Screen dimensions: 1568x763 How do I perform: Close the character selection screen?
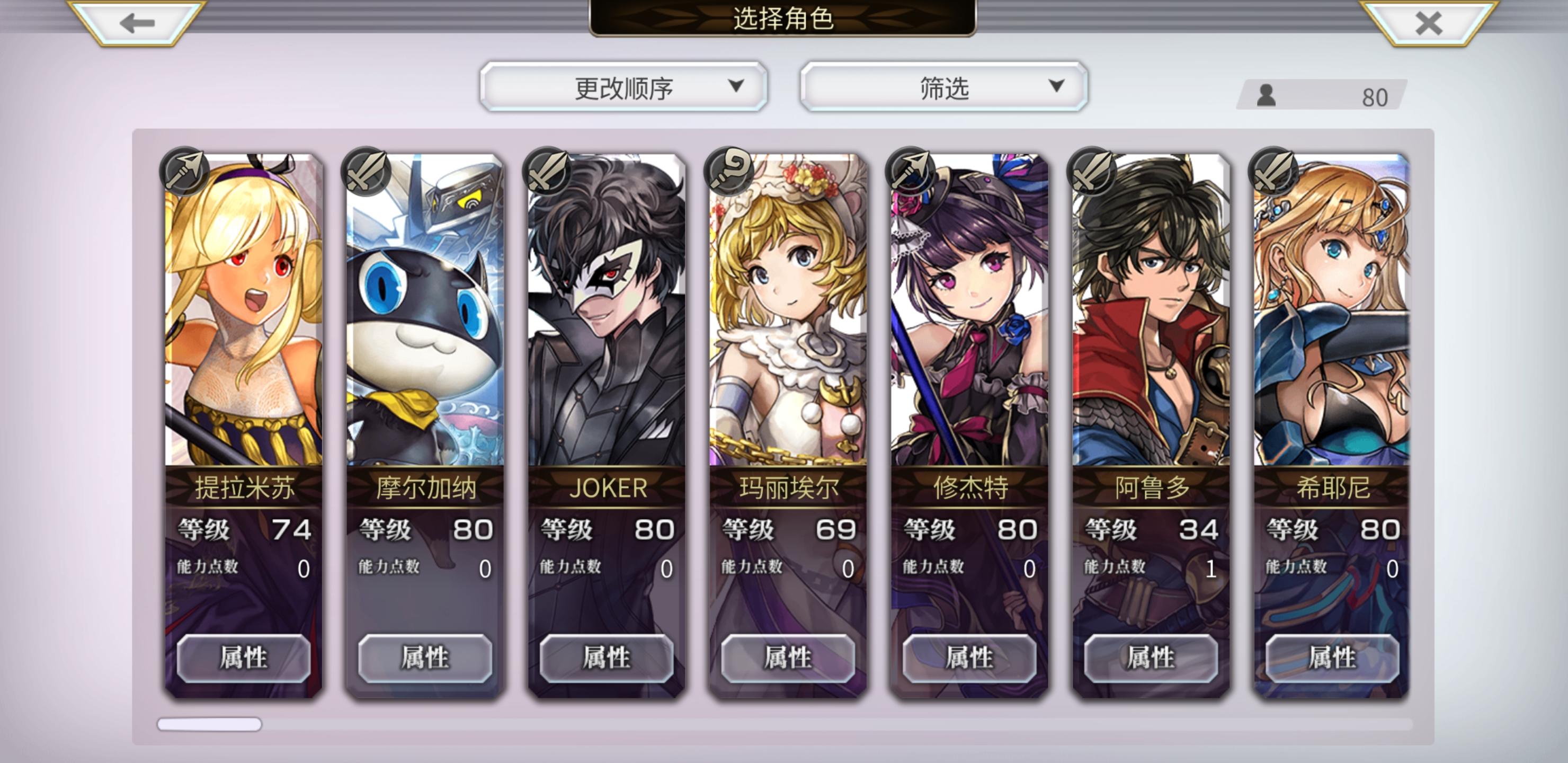(1429, 23)
